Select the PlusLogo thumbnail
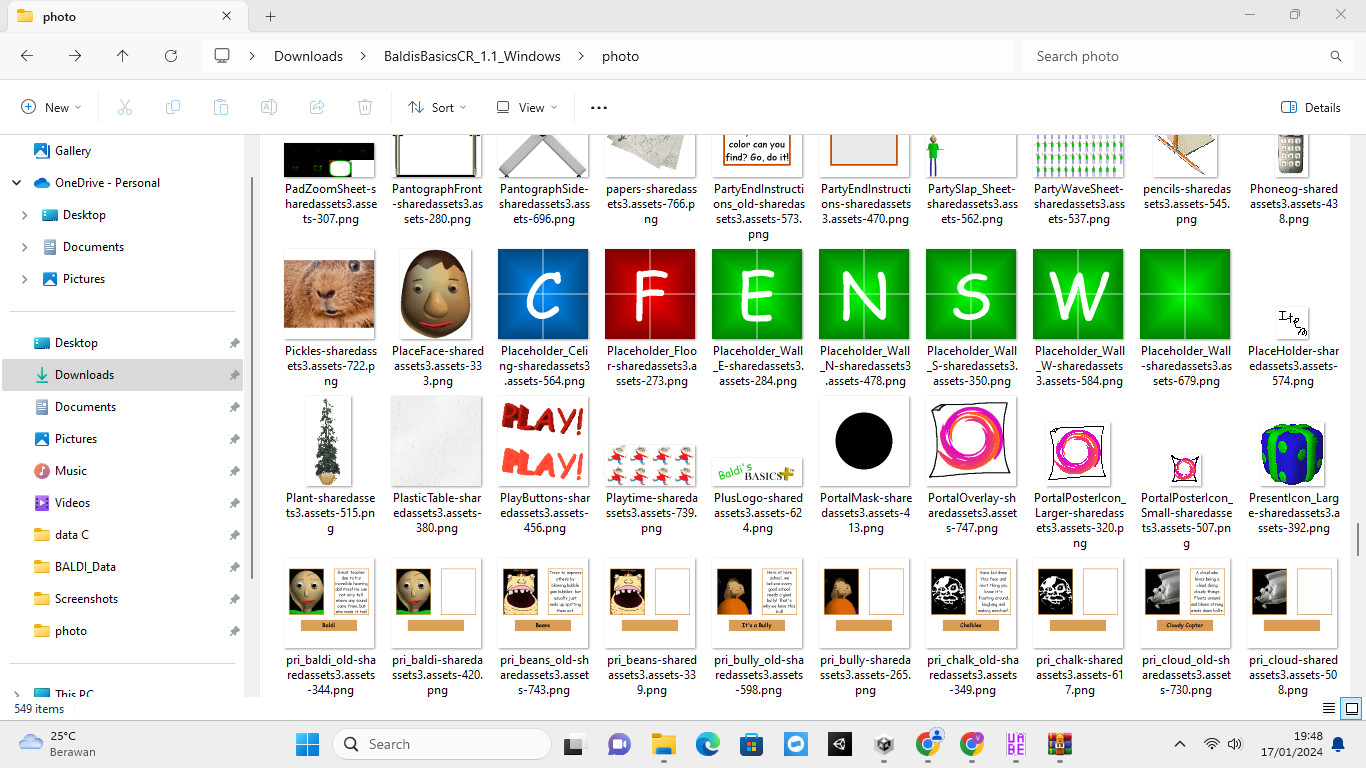The width and height of the screenshot is (1366, 768). coord(757,472)
